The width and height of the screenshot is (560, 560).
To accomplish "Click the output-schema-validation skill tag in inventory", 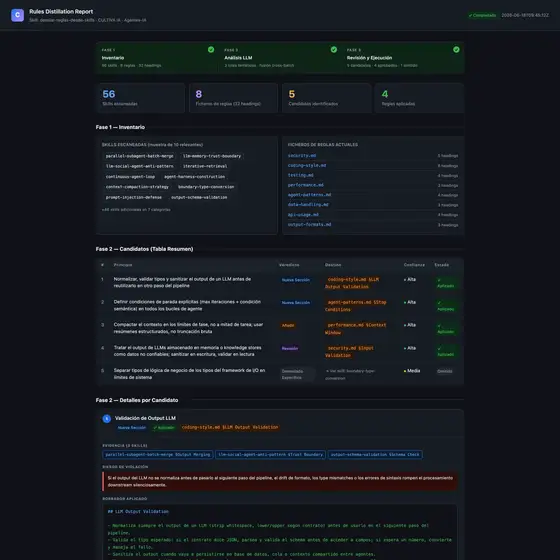I will [199, 197].
